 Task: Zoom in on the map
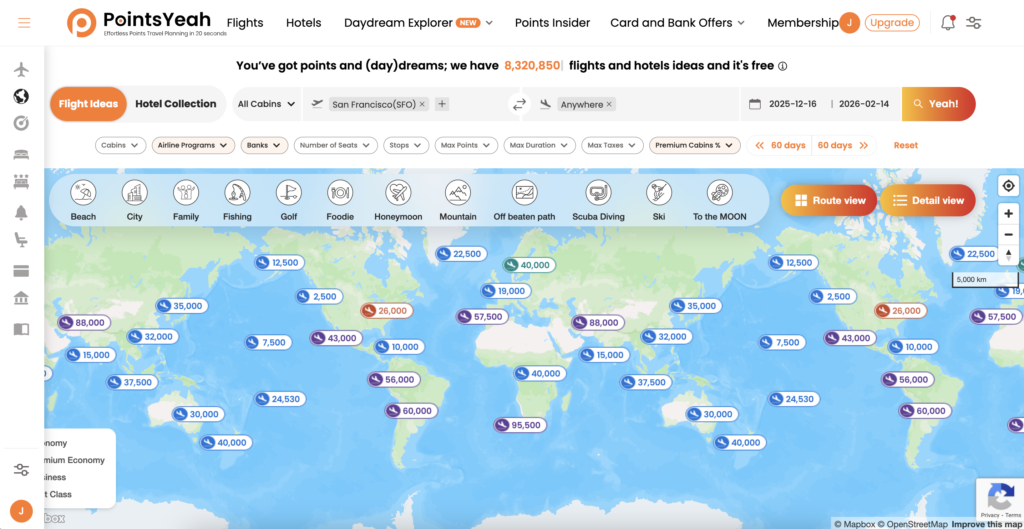click(1008, 214)
